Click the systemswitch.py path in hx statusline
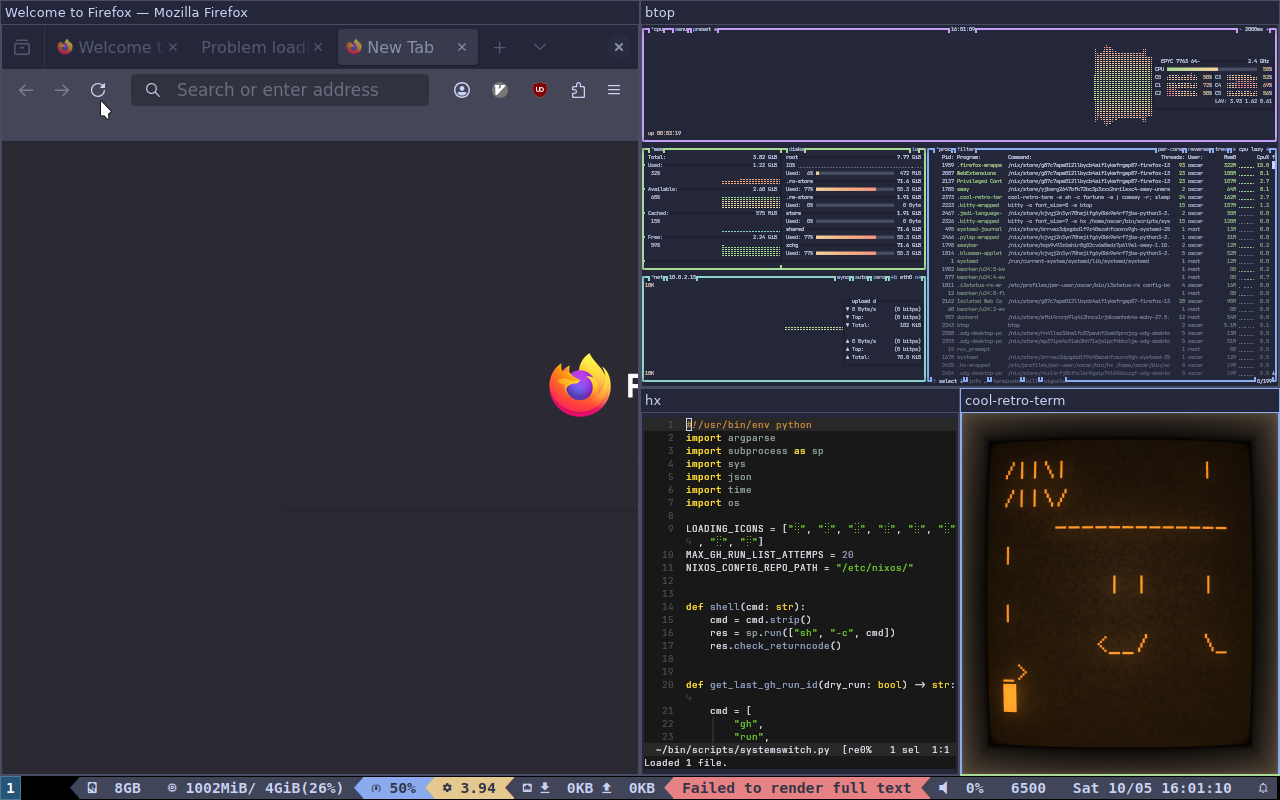 743,749
